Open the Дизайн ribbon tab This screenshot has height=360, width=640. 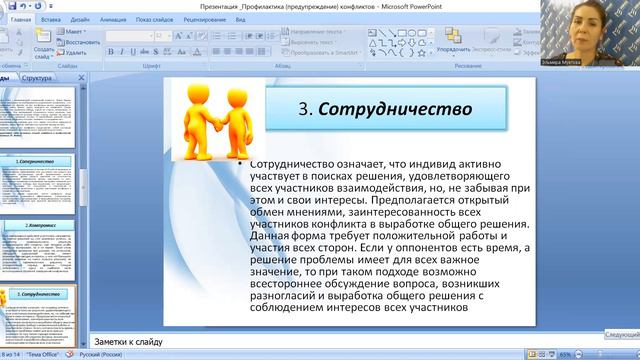tap(80, 19)
